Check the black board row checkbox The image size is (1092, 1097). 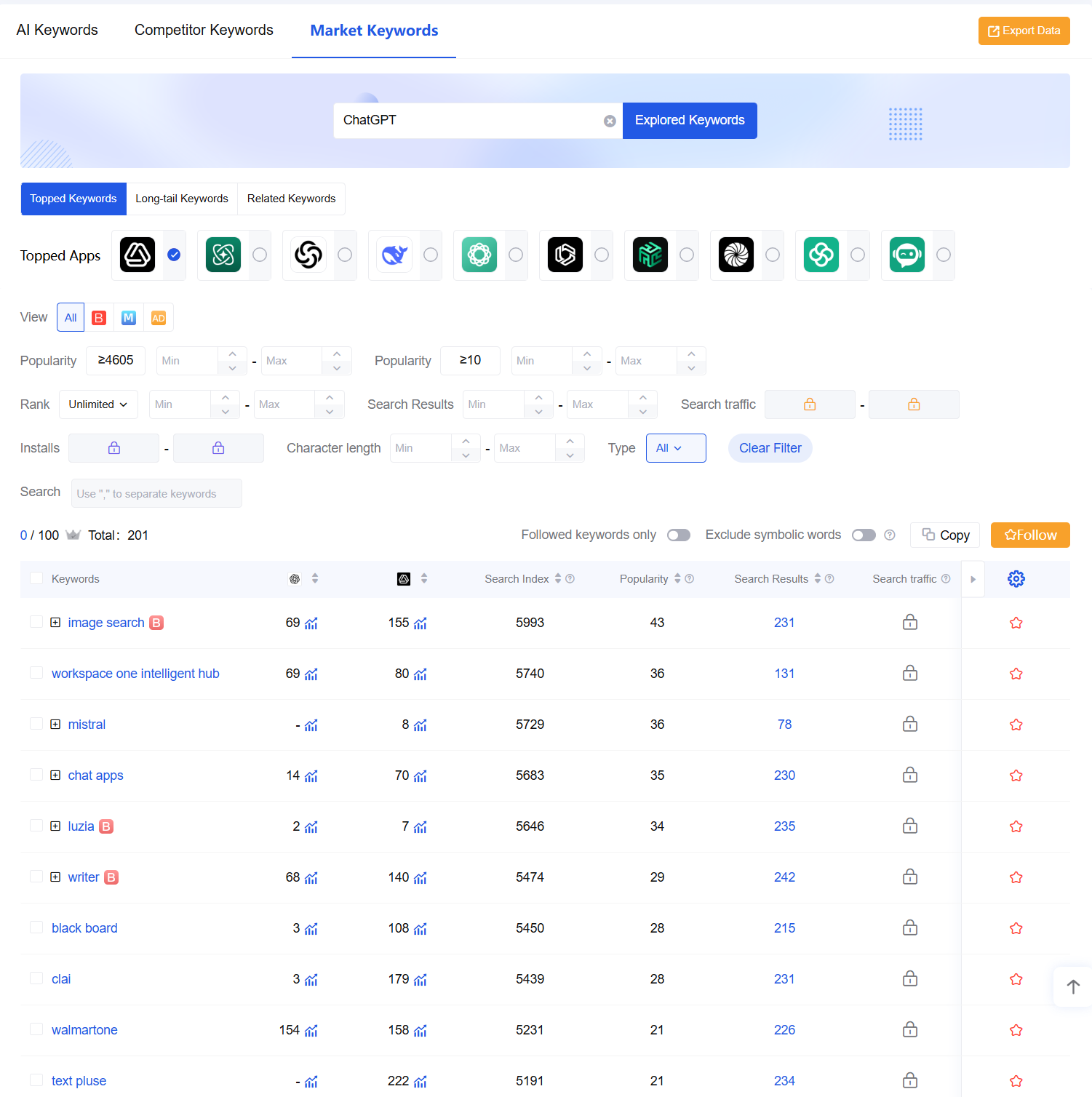36,928
